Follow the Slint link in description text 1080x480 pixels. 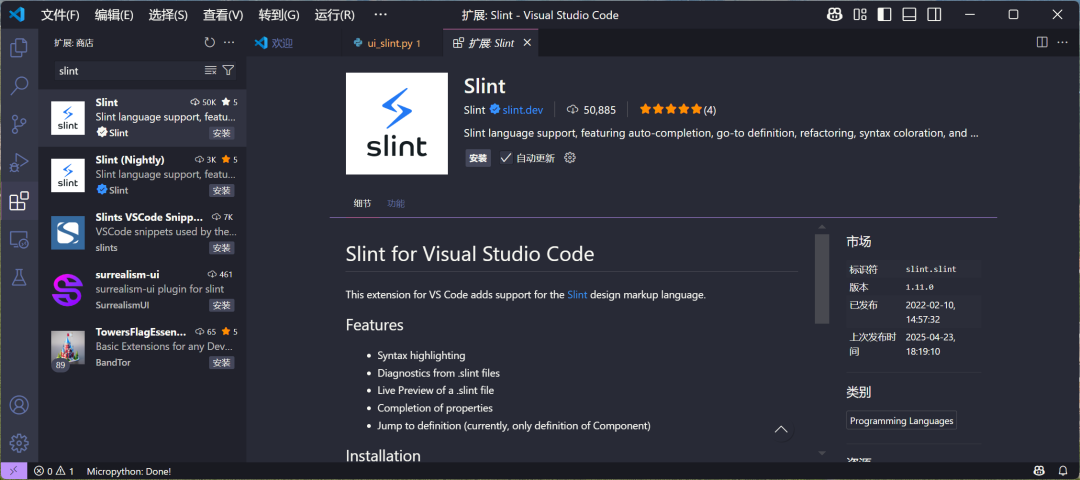577,295
